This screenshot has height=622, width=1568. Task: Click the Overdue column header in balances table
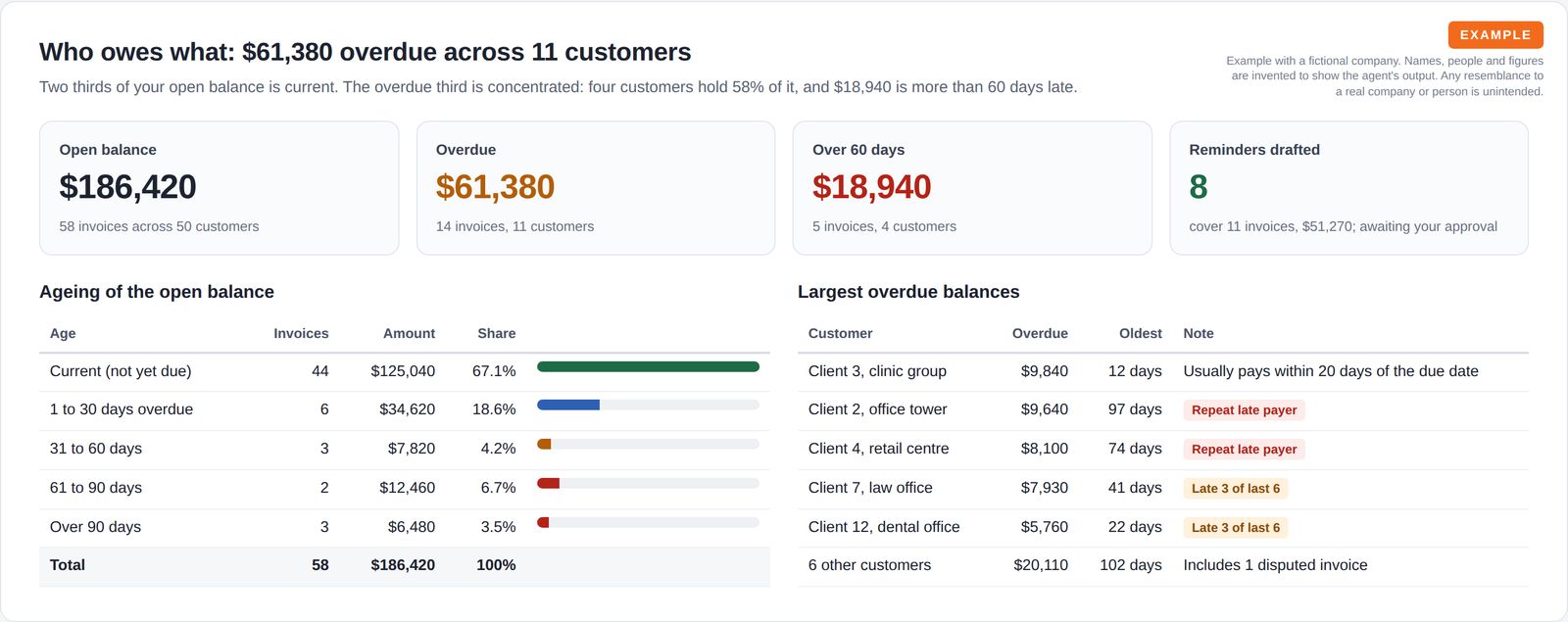pos(1040,333)
